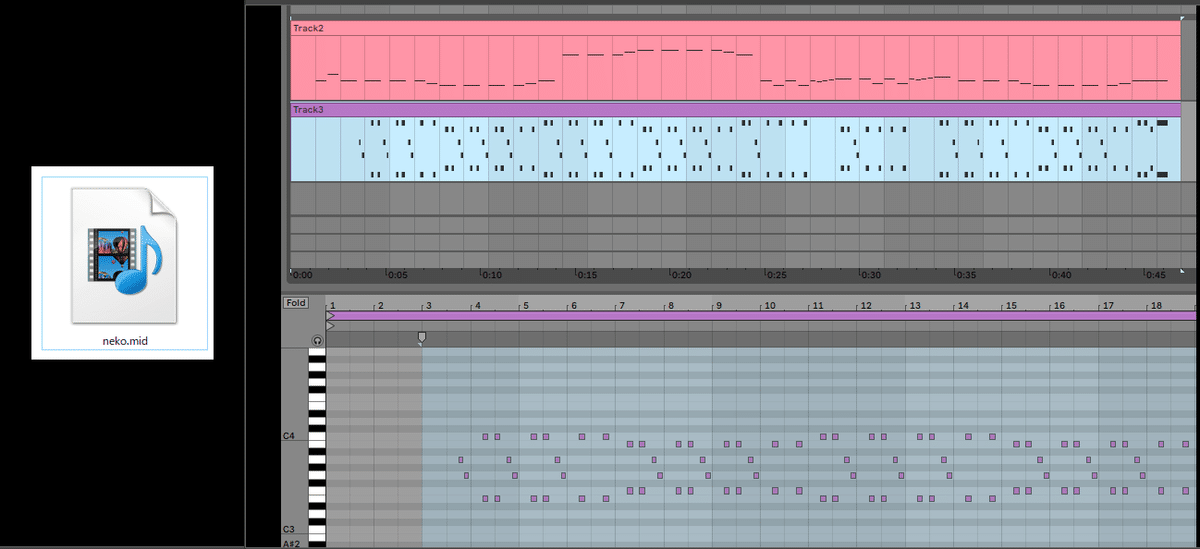Click bar number 15 in piano roll ruler
The height and width of the screenshot is (549, 1200).
point(1011,304)
